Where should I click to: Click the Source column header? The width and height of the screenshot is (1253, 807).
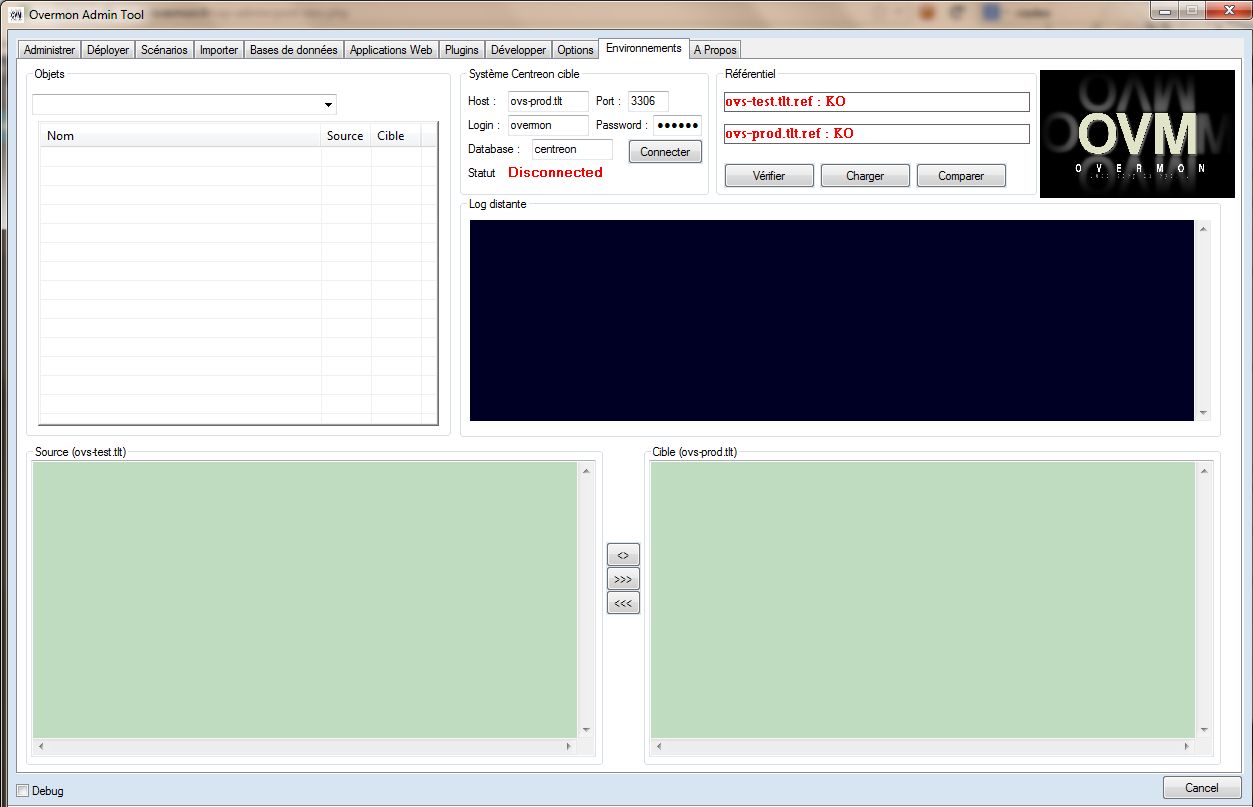point(345,136)
